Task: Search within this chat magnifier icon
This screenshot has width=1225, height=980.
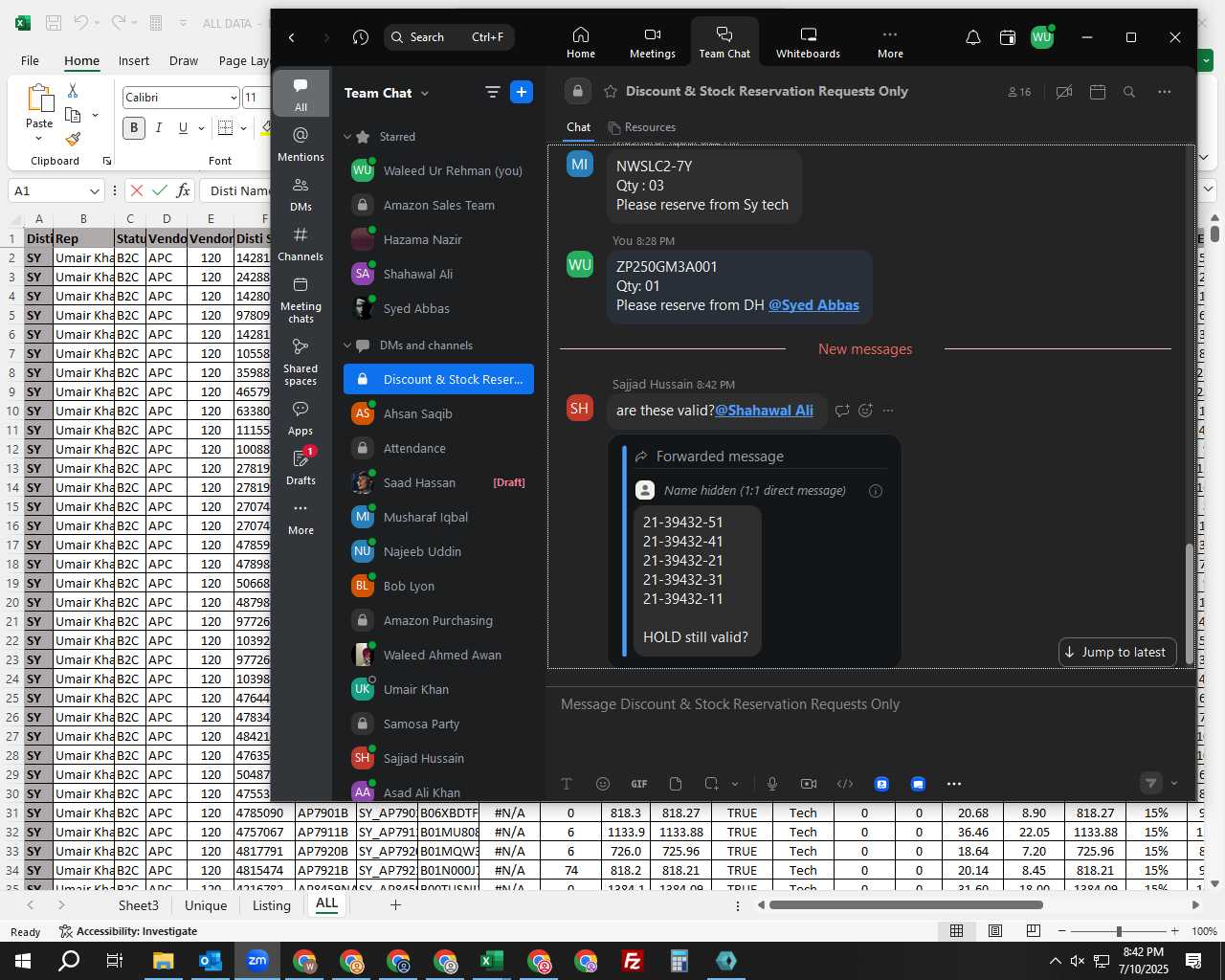Action: tap(1129, 92)
